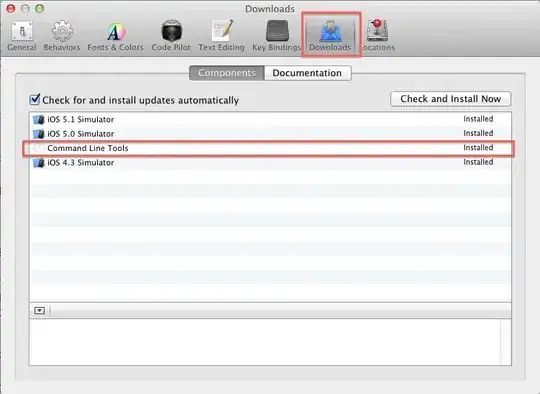Select the iOS 4.3 Simulator row

pyautogui.click(x=270, y=163)
